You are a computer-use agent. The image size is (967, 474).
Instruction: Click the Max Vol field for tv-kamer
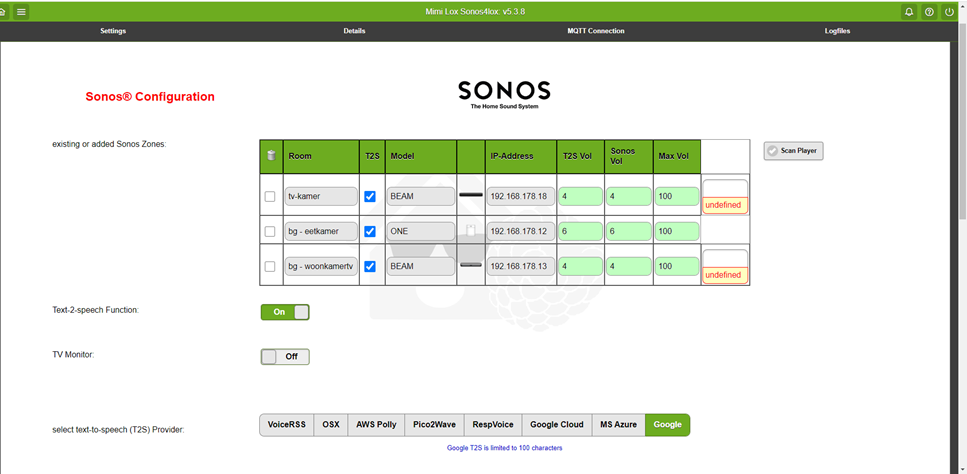[x=677, y=197]
